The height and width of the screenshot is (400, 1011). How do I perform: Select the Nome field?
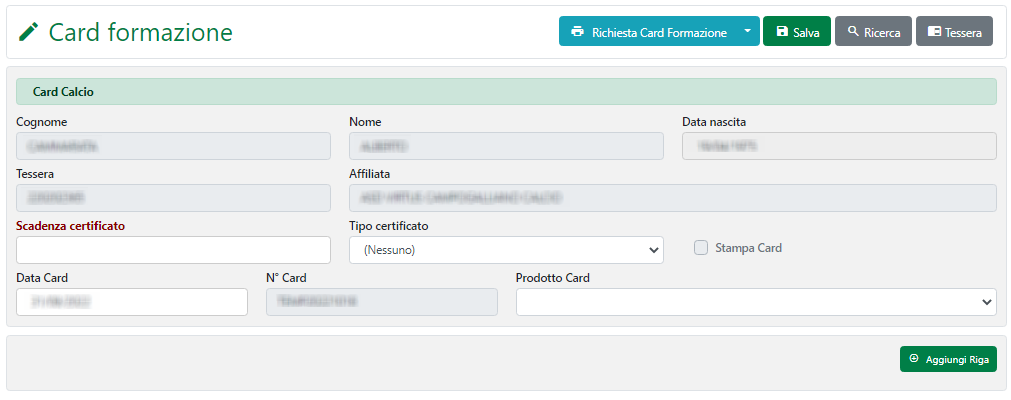tap(506, 146)
